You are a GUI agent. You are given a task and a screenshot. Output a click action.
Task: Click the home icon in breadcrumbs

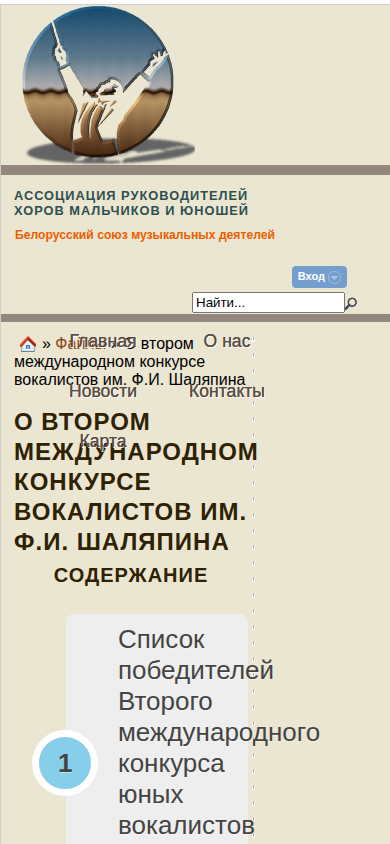(27, 343)
